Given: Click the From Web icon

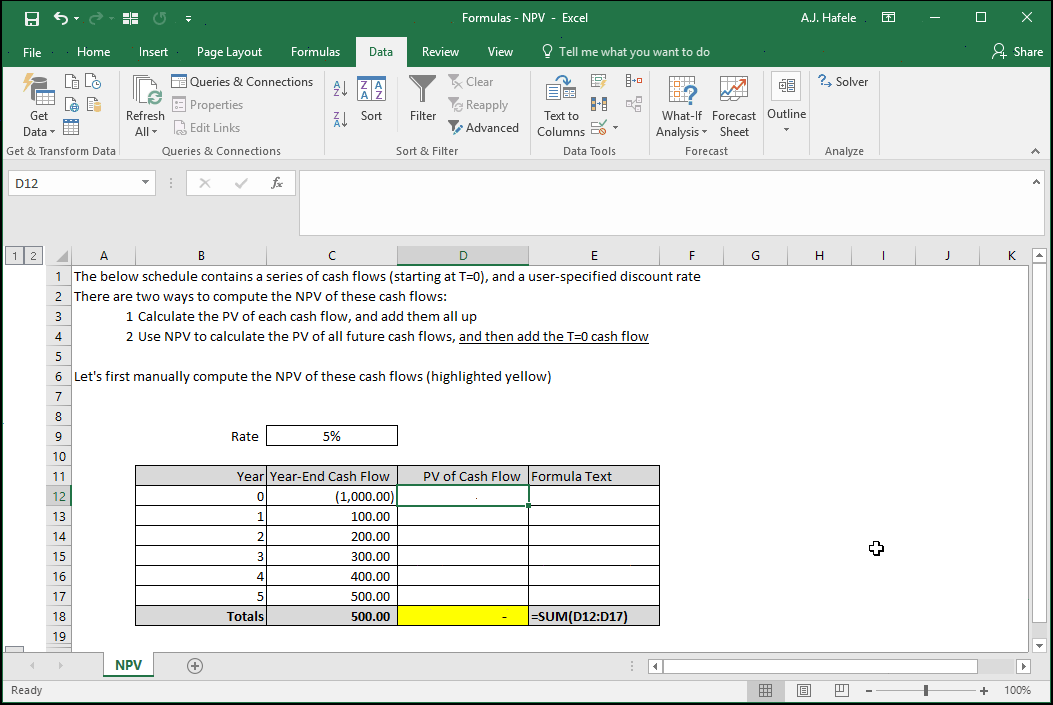Looking at the screenshot, I should 71,105.
